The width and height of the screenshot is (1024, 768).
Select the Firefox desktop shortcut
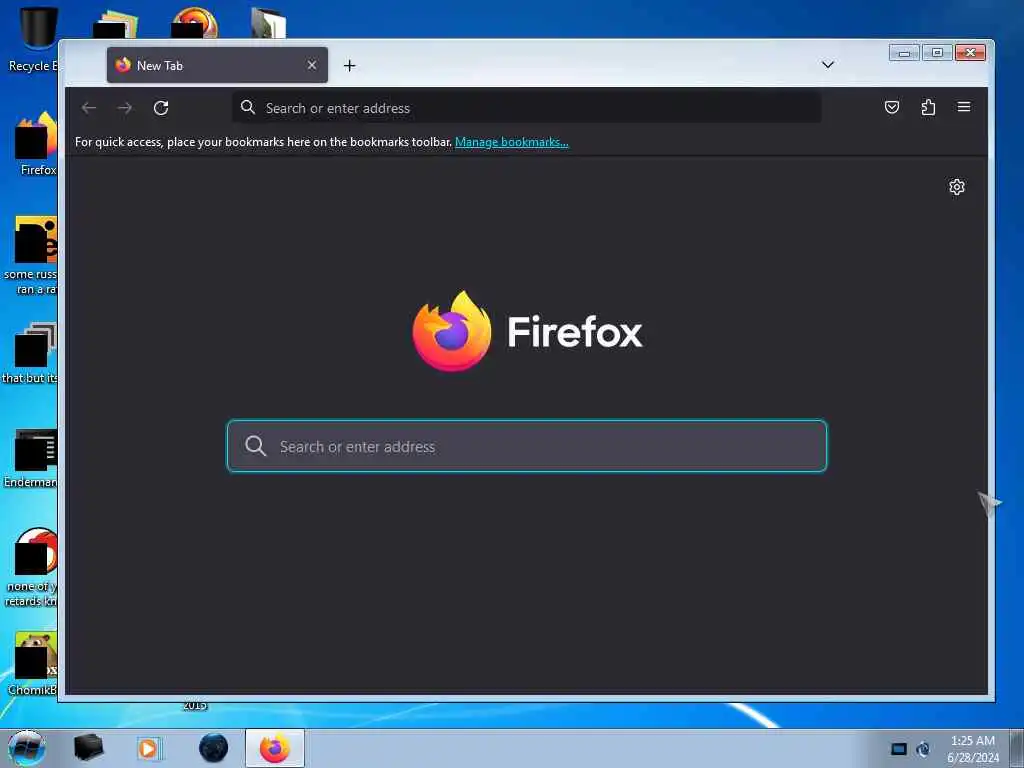36,144
